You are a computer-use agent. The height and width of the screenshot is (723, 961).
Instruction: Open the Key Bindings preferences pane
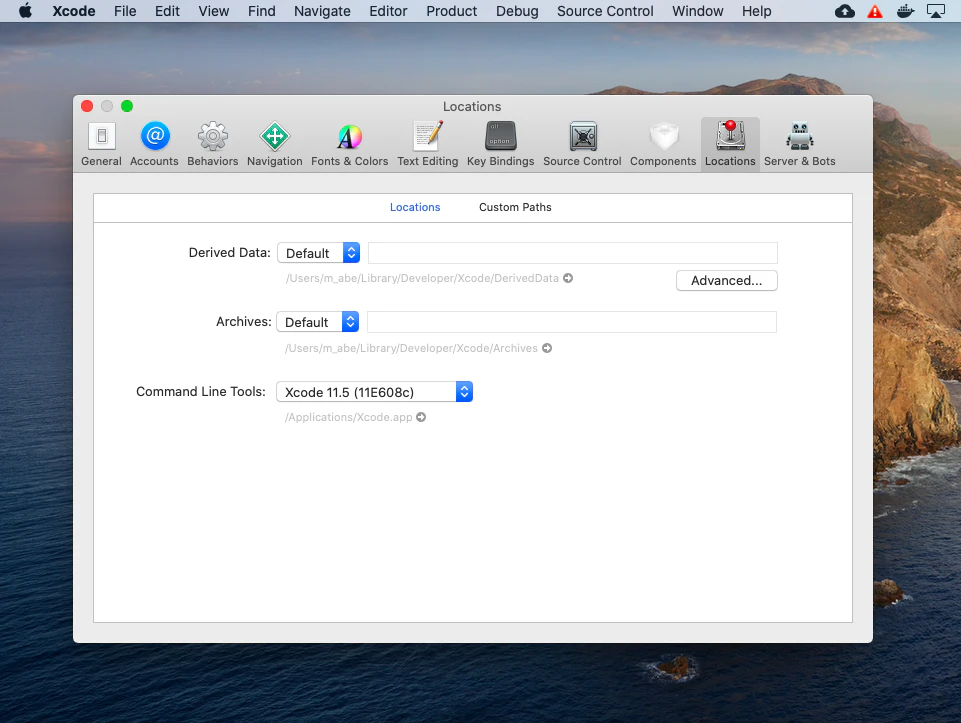[501, 145]
